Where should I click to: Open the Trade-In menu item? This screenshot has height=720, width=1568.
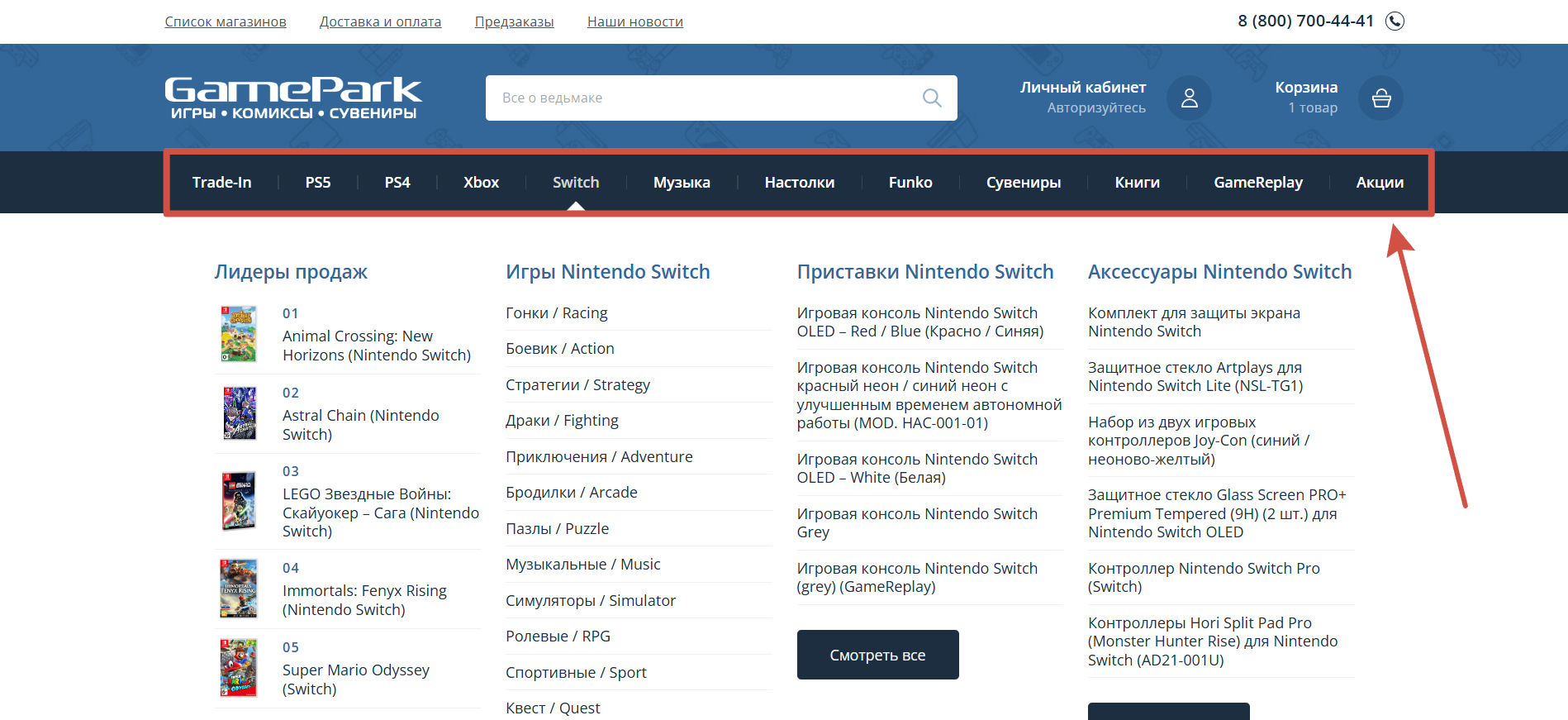(221, 182)
